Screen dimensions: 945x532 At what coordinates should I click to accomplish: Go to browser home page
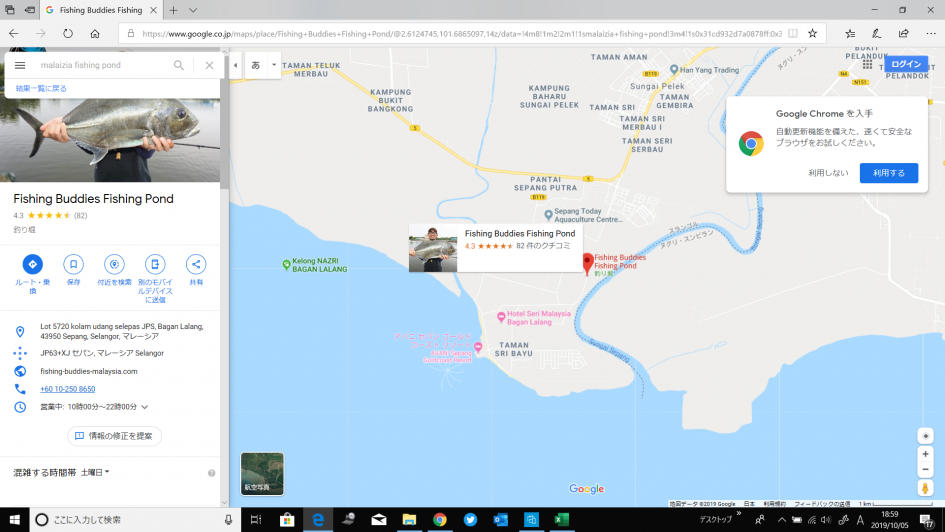pyautogui.click(x=95, y=34)
